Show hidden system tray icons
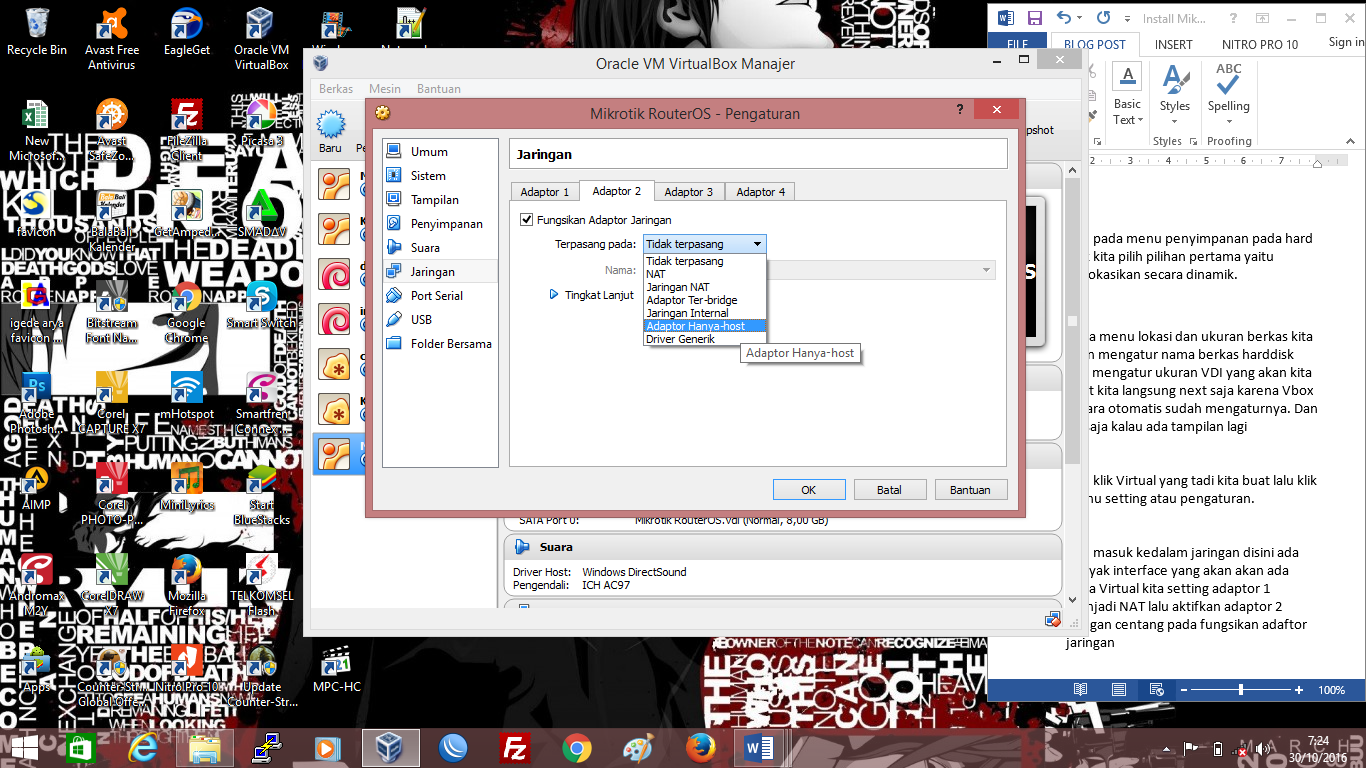The image size is (1366, 768). (1167, 749)
